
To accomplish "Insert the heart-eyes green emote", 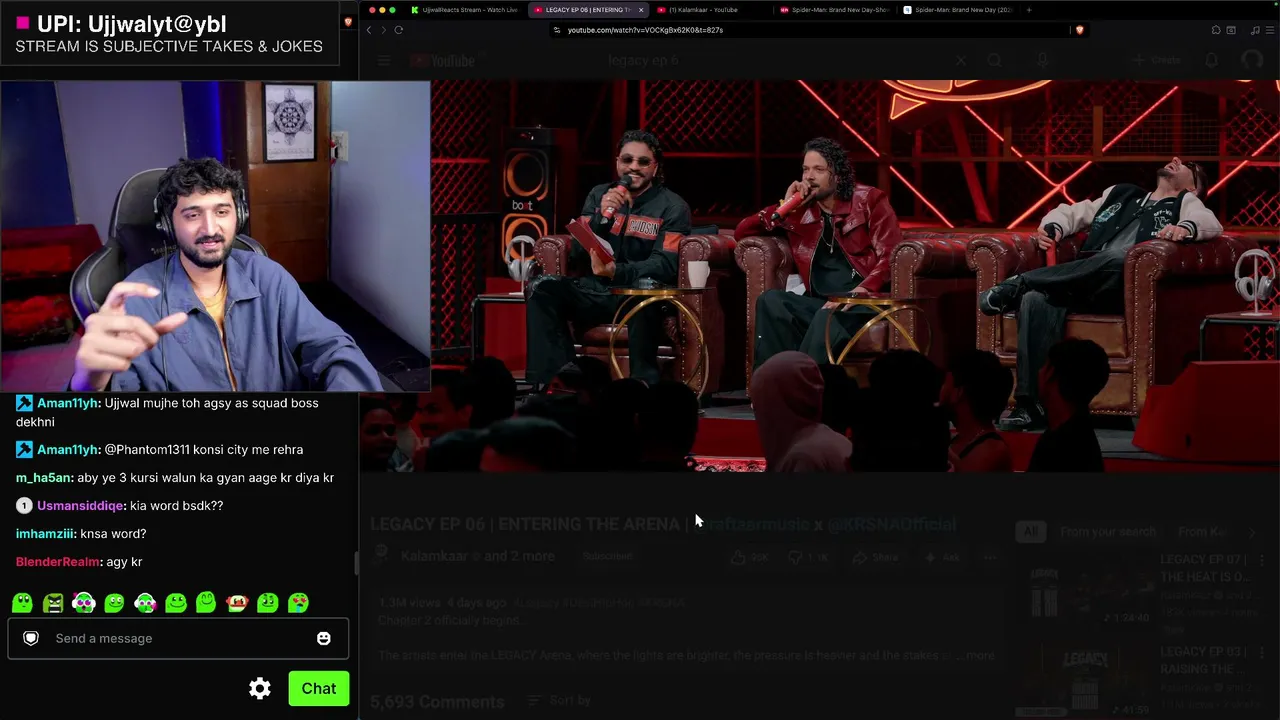I will 298,602.
